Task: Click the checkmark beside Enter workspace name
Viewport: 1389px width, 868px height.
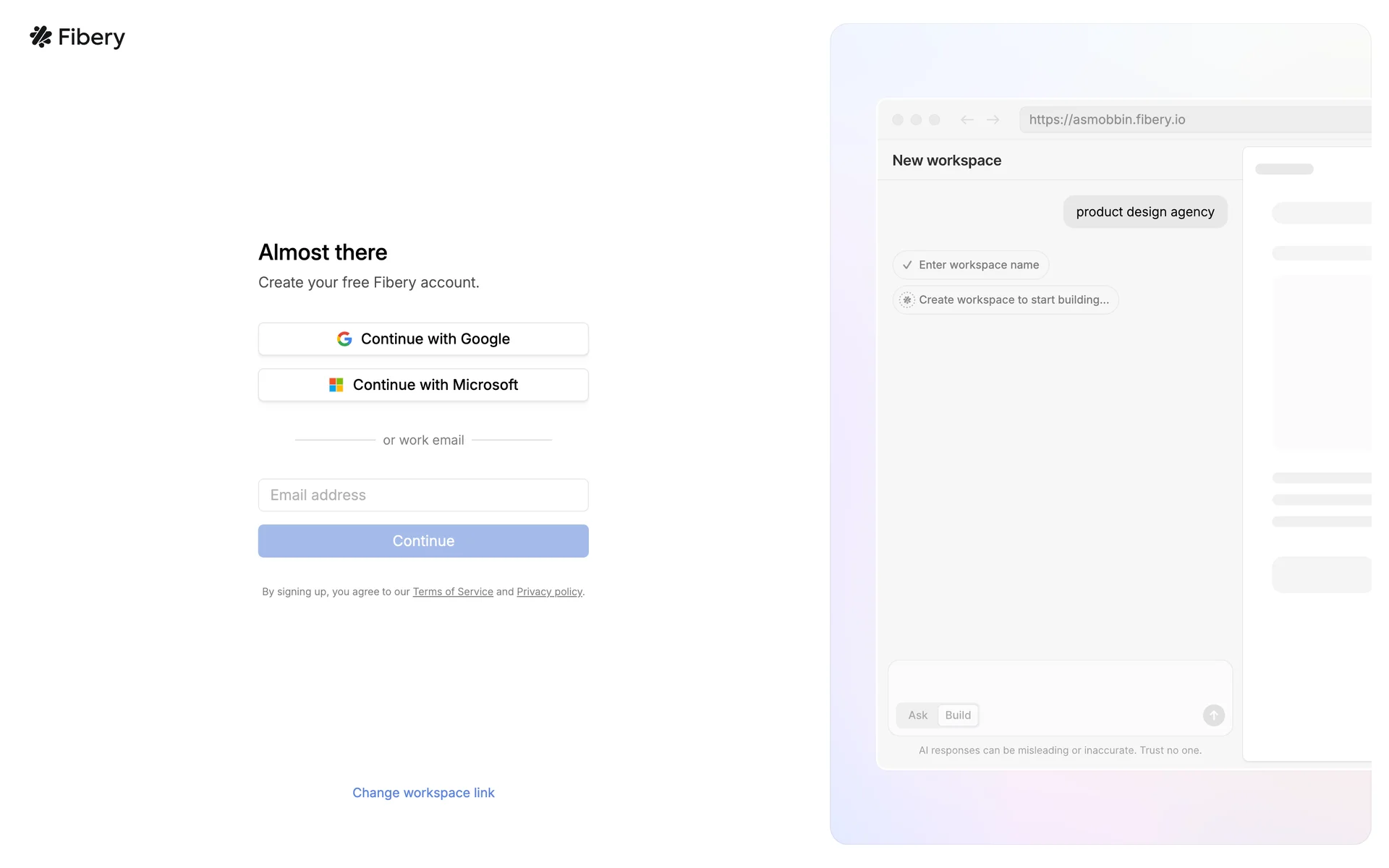Action: click(907, 265)
